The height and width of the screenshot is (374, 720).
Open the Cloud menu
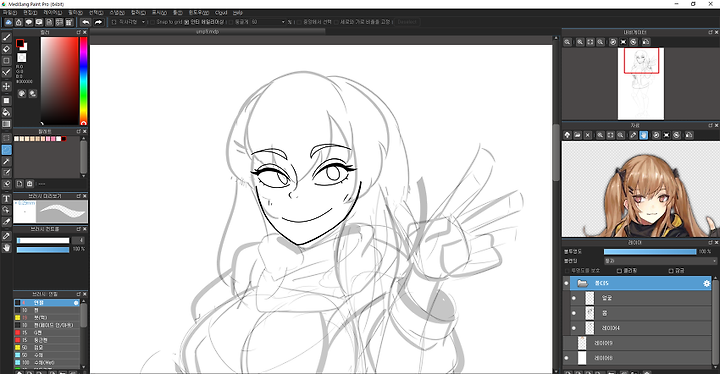point(221,13)
